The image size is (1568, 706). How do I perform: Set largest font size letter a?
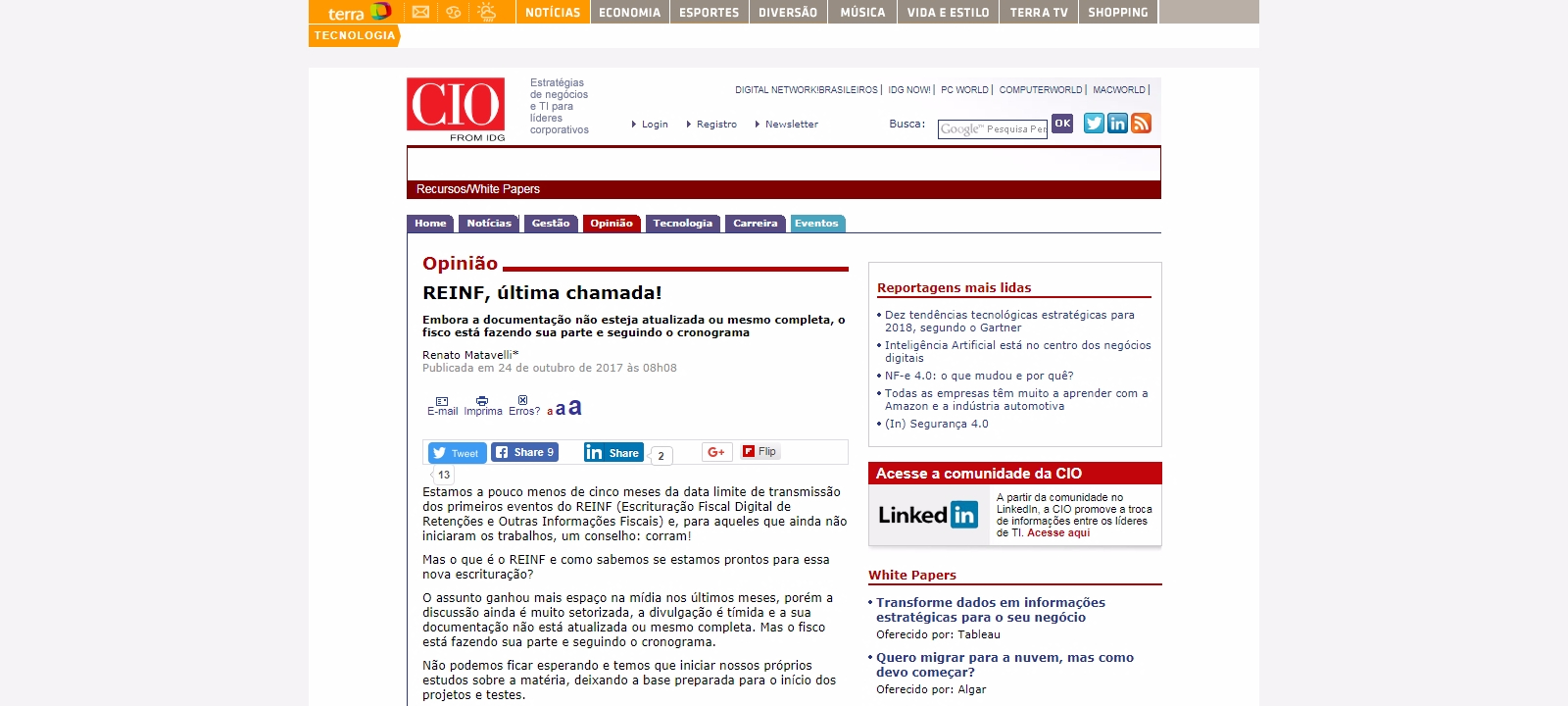[x=575, y=406]
